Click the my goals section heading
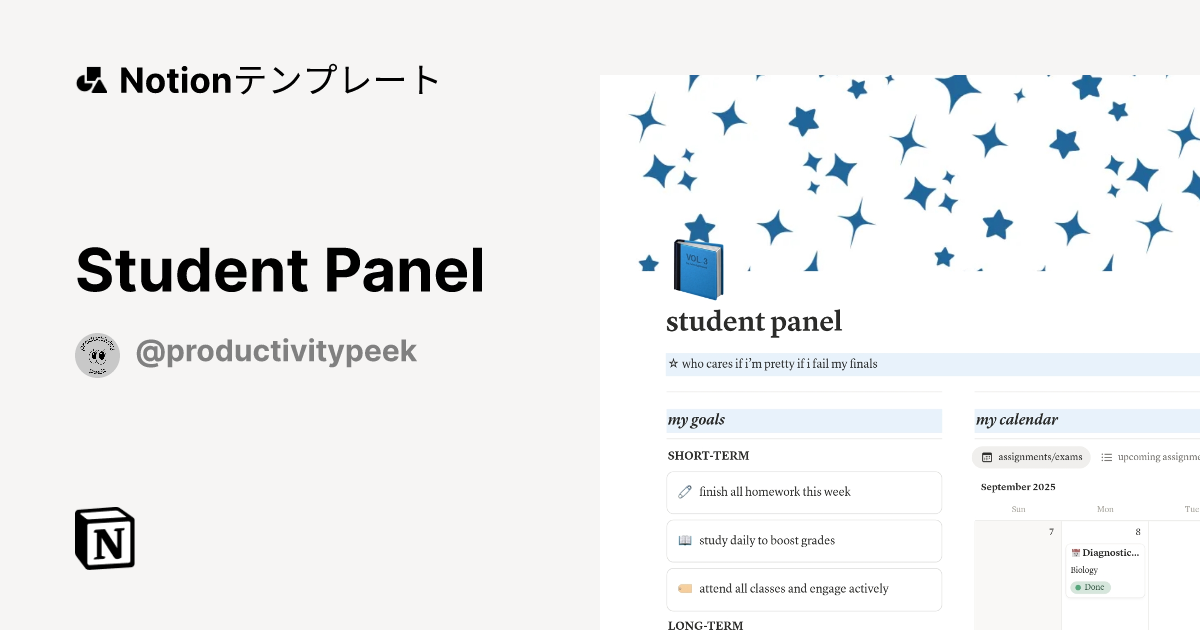Image resolution: width=1200 pixels, height=630 pixels. point(696,420)
